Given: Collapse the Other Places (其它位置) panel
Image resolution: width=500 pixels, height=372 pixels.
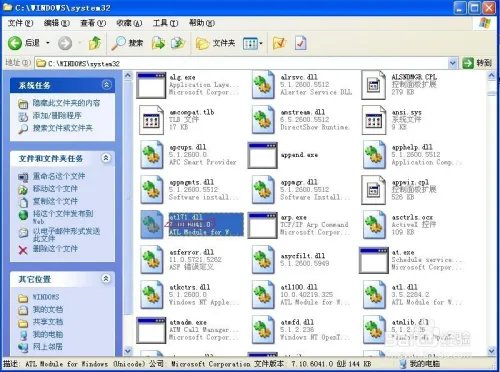Looking at the screenshot, I should (x=106, y=278).
